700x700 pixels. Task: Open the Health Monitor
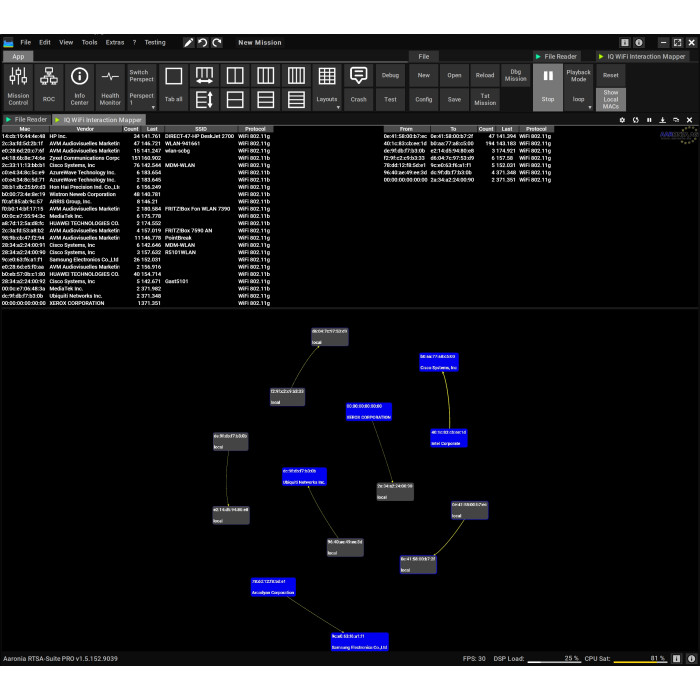[110, 87]
